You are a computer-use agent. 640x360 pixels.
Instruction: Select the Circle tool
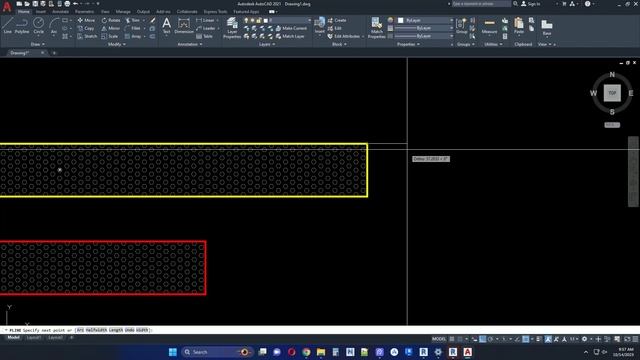pos(38,25)
